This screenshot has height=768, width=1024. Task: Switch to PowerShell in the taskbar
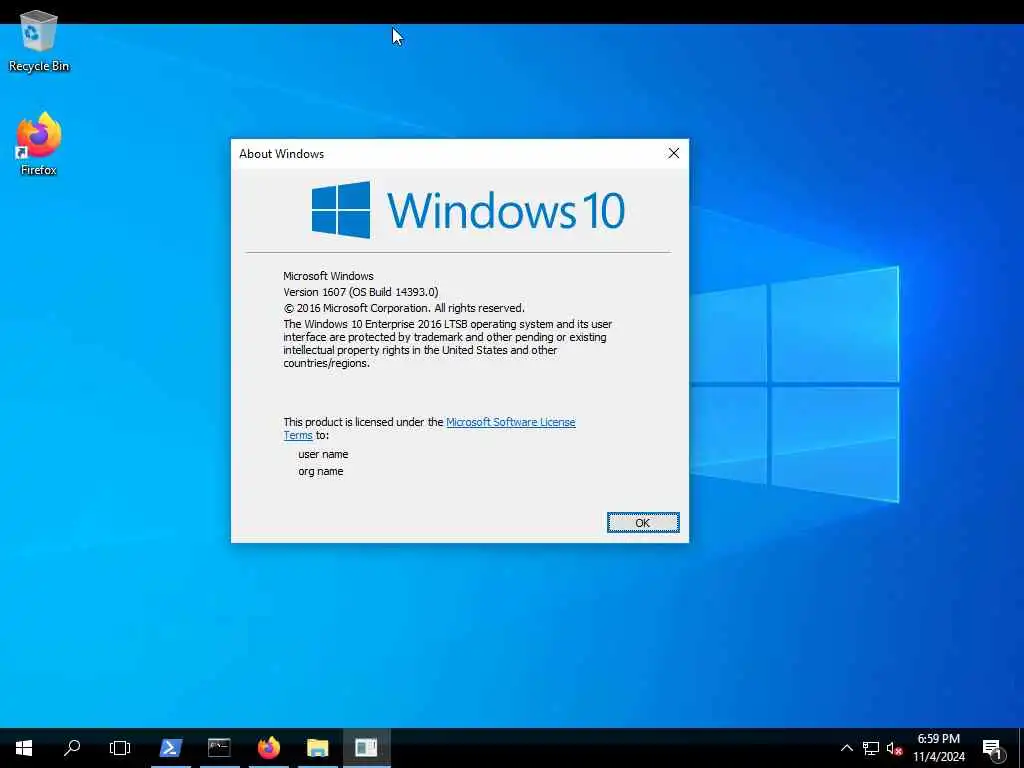coord(170,748)
